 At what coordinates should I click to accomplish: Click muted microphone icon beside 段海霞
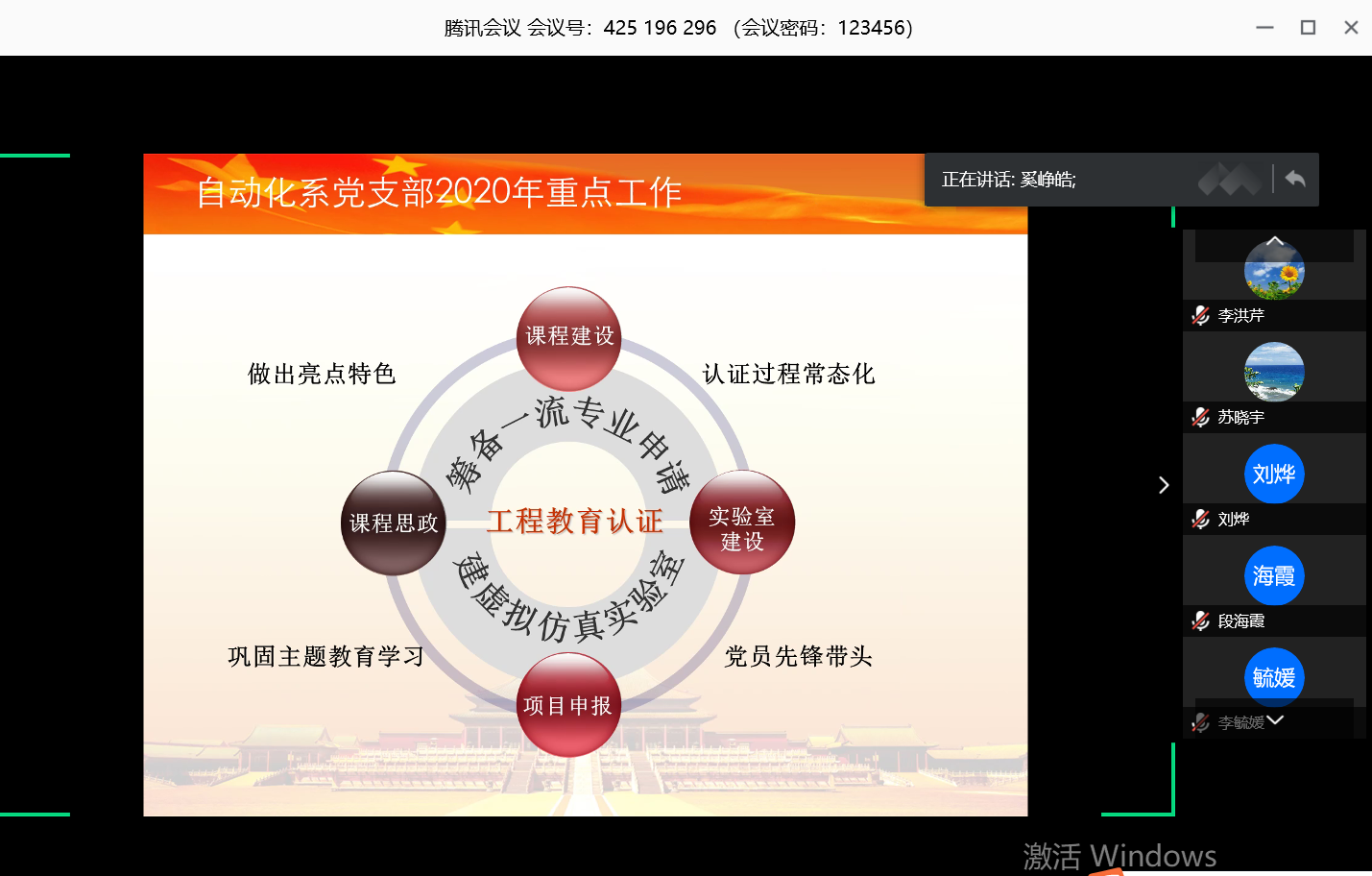coord(1200,620)
